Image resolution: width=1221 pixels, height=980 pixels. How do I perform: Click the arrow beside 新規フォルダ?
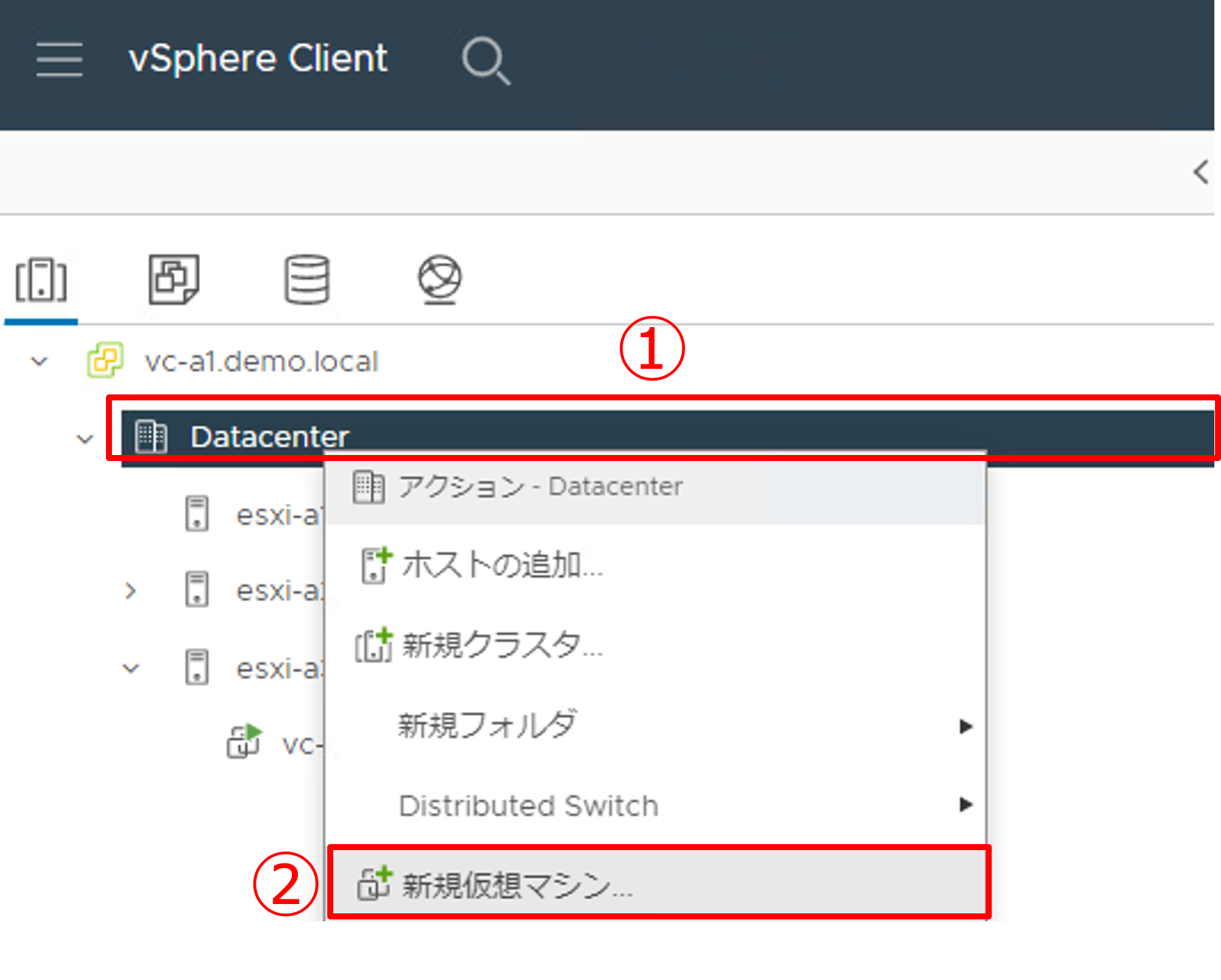pyautogui.click(x=965, y=726)
